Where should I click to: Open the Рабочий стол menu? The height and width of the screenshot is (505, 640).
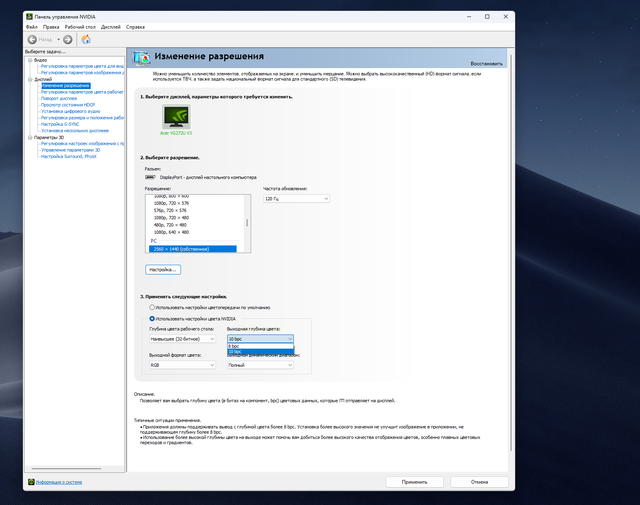pyautogui.click(x=80, y=27)
